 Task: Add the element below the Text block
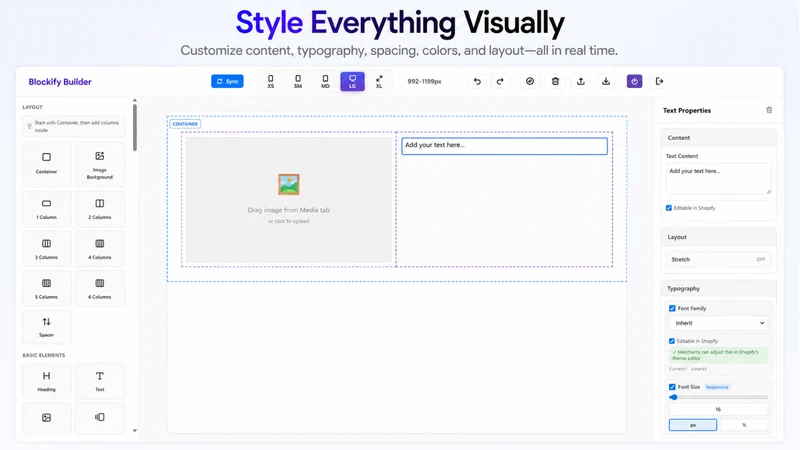[99, 418]
